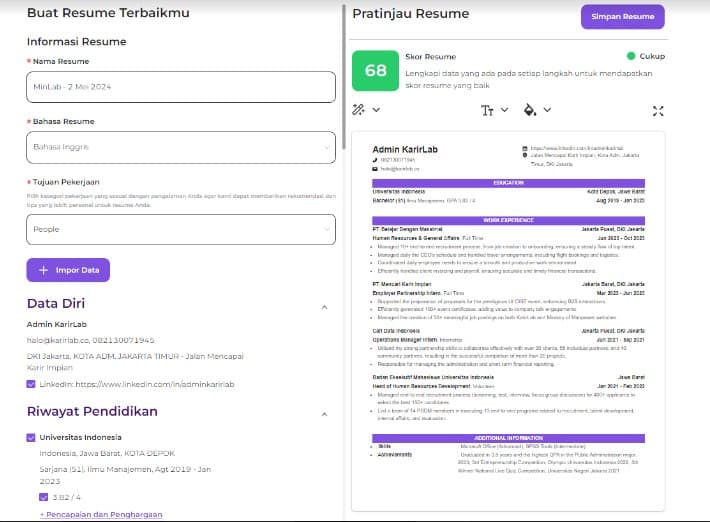The height and width of the screenshot is (522, 710).
Task: Click the form panel vertical scrollbar
Action: 344,77
